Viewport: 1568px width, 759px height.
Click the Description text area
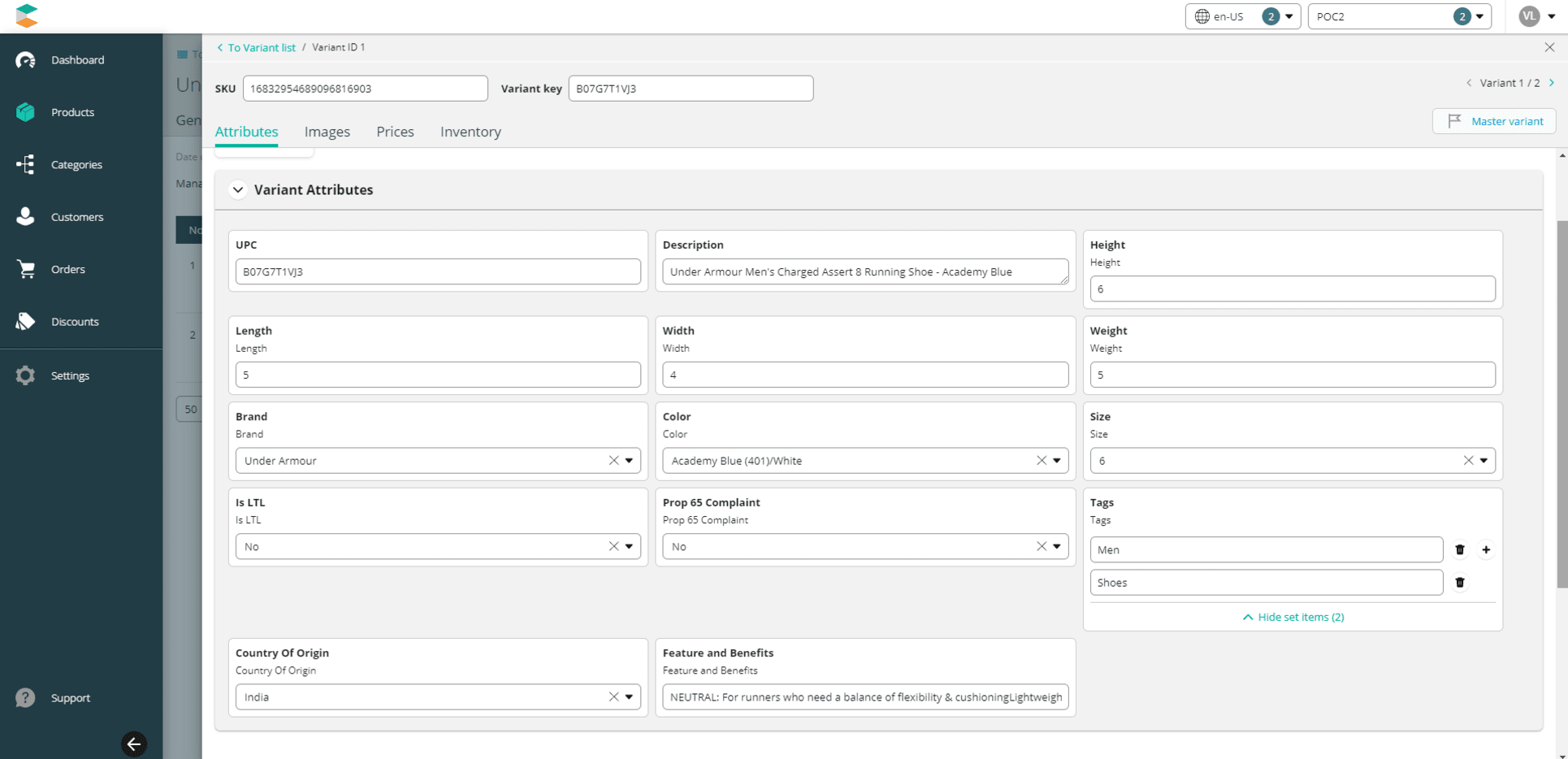point(865,272)
